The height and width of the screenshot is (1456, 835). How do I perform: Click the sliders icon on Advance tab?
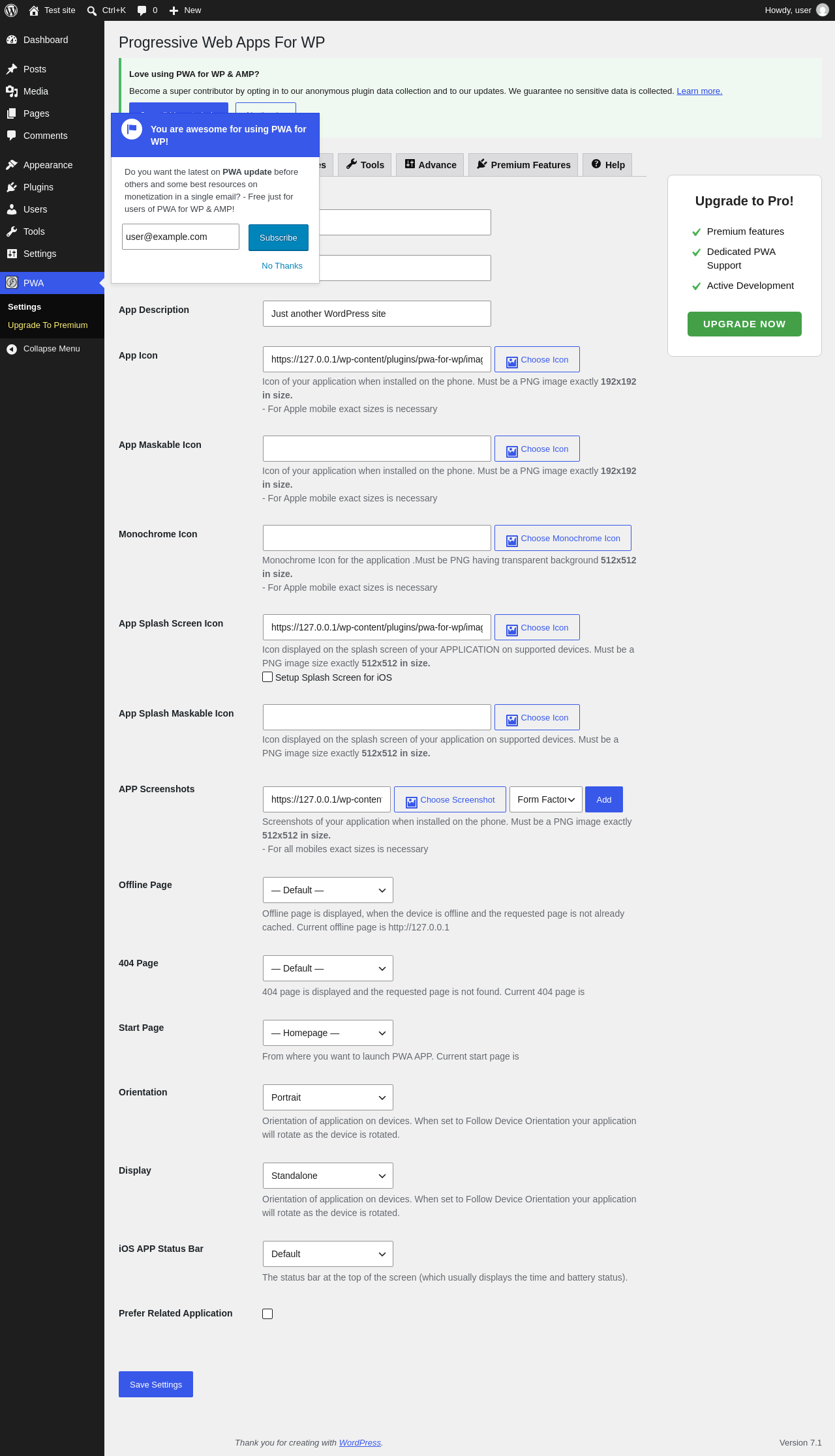click(410, 164)
